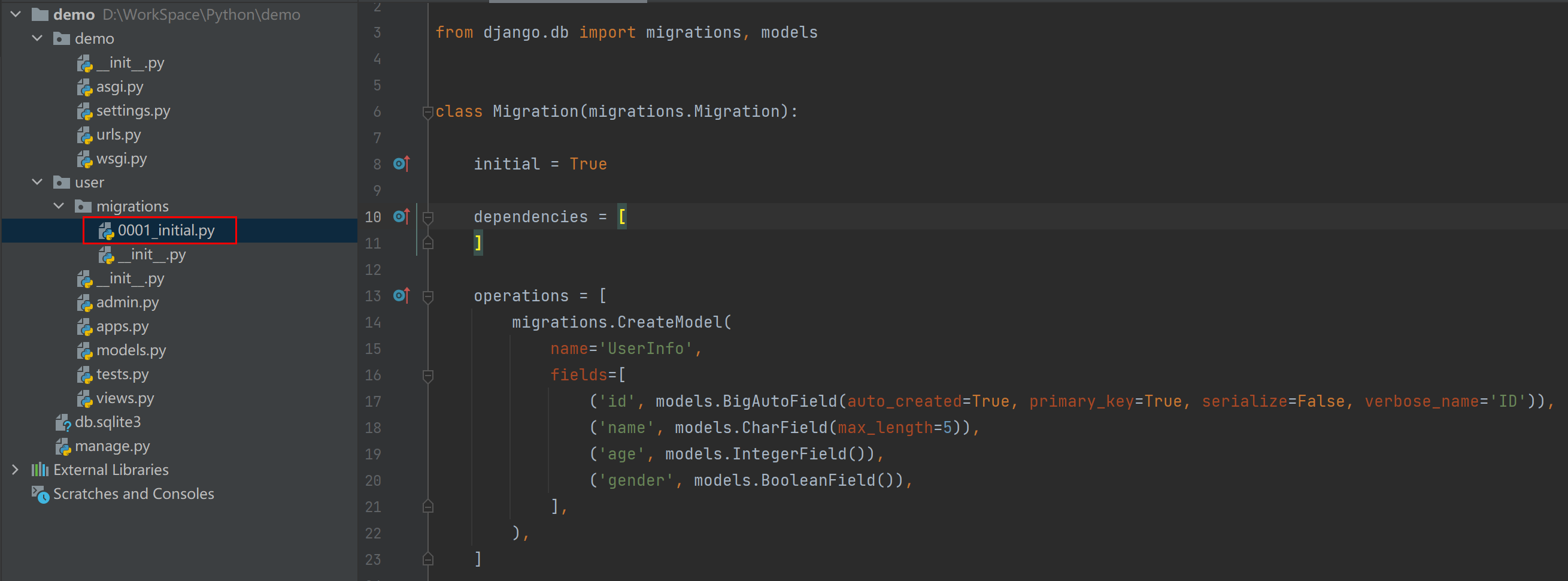Click the admin.py Python file icon
Viewport: 1568px width, 581px height.
click(x=84, y=302)
